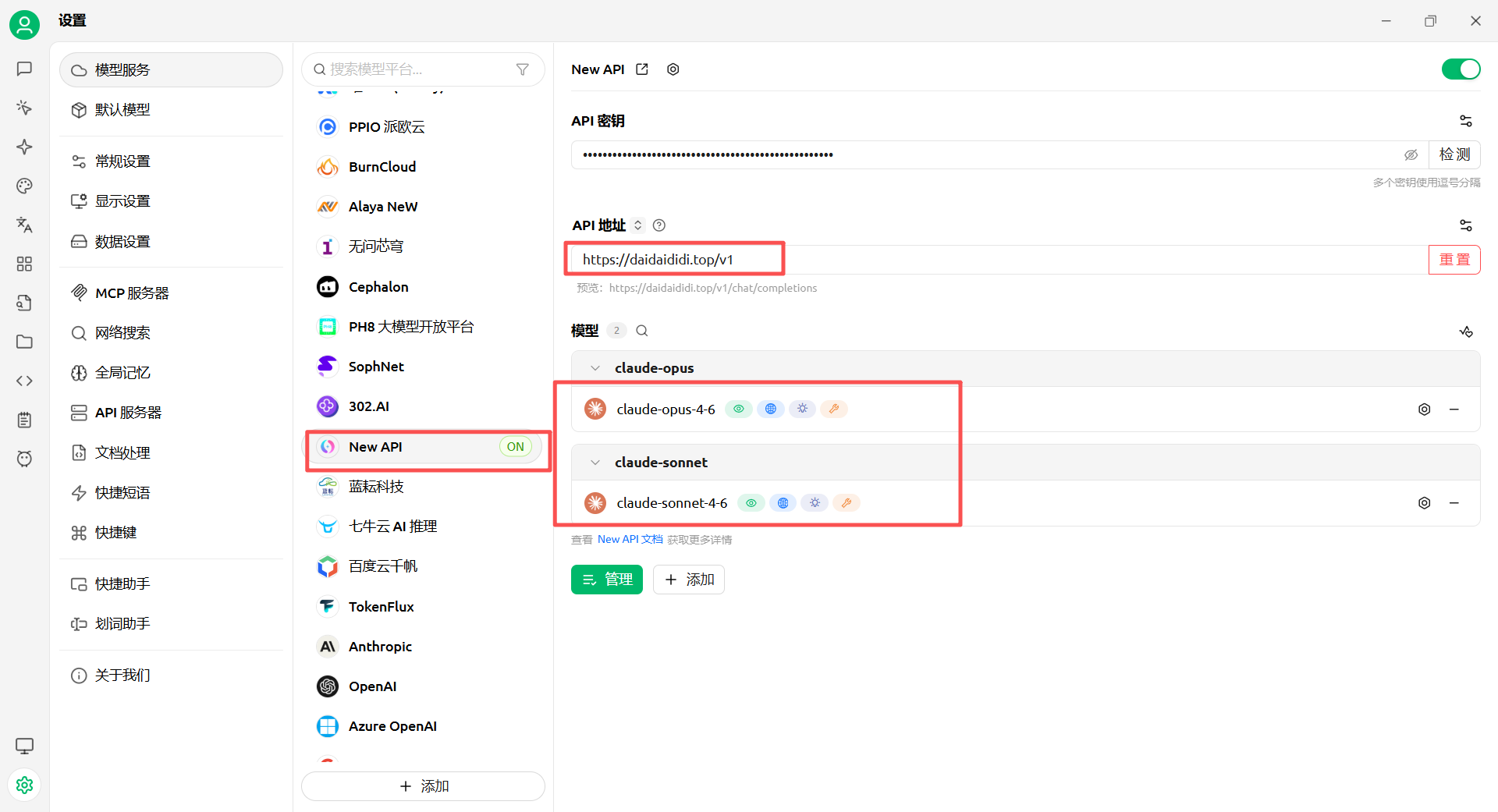Select the four-pointed star icon in the left rail

[x=24, y=147]
